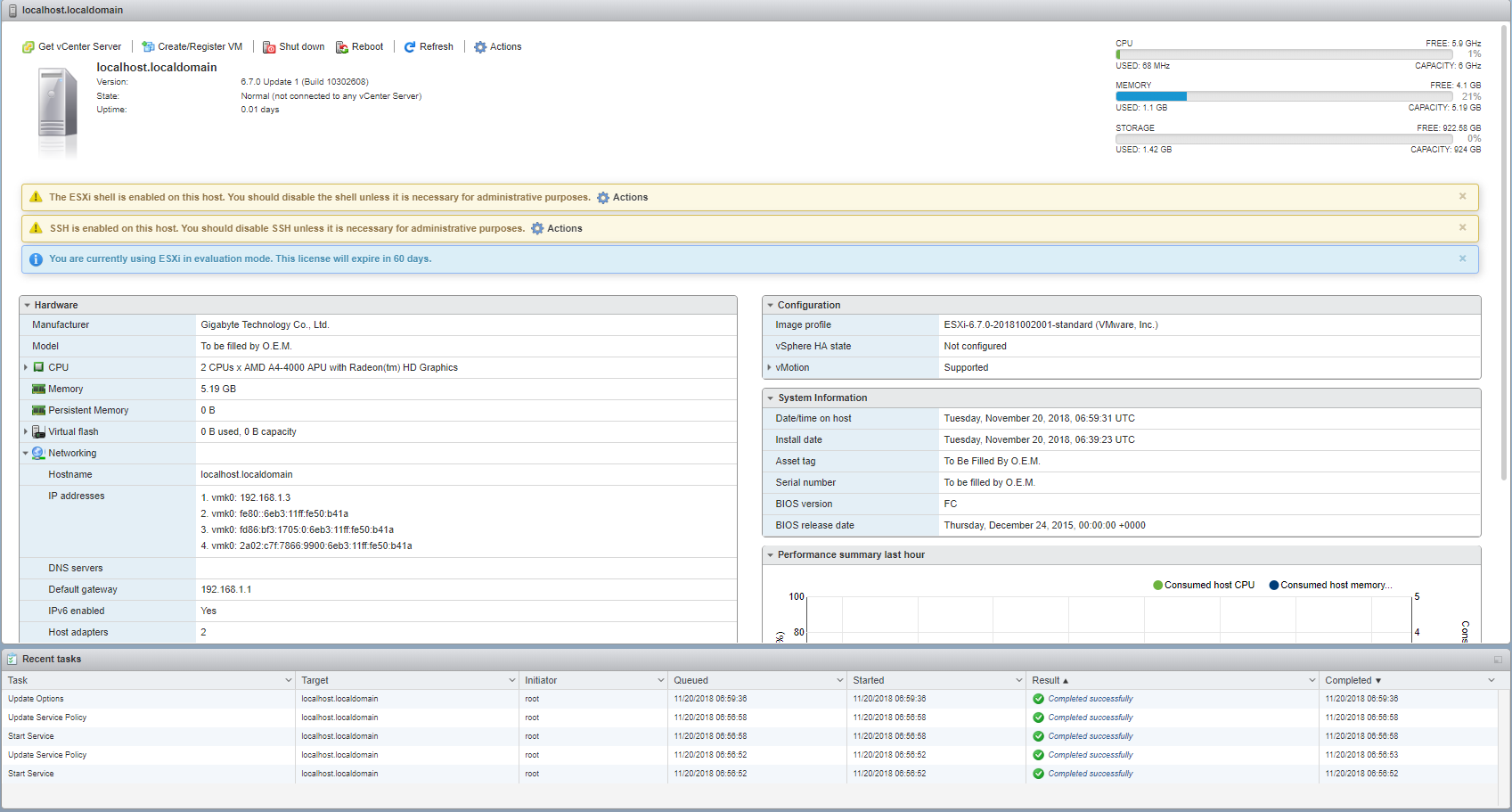The height and width of the screenshot is (812, 1512).
Task: Expand the CPU row
Action: (x=25, y=367)
